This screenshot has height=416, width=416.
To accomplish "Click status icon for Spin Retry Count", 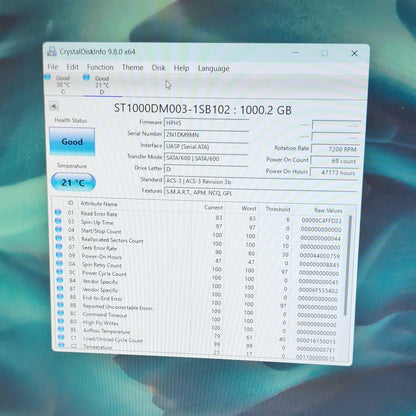I will click(59, 263).
